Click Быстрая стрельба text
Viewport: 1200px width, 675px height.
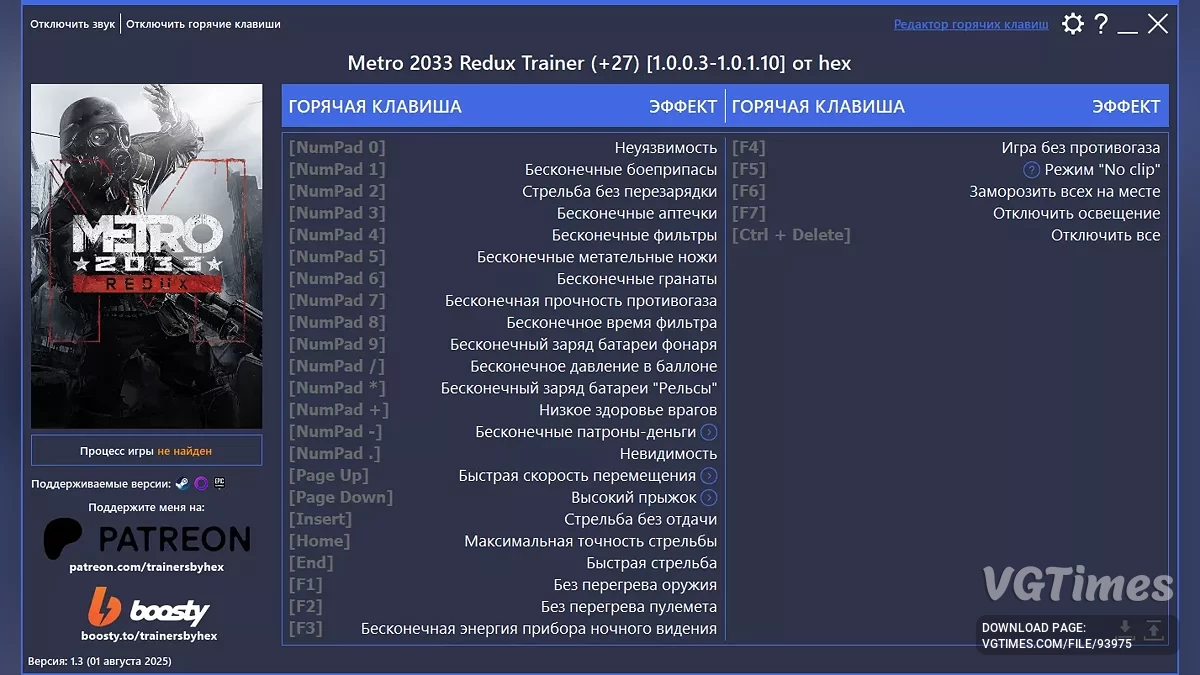[x=652, y=563]
